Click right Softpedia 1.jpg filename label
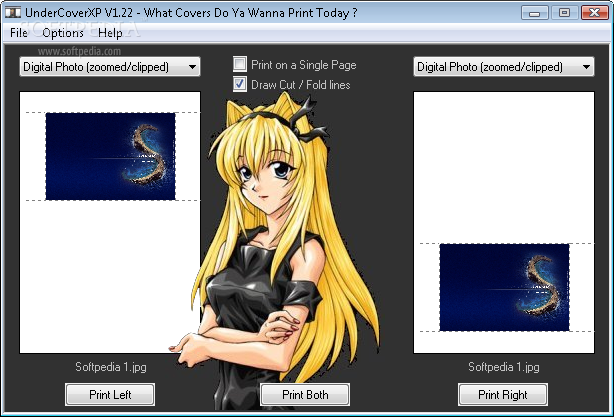This screenshot has height=417, width=614. (504, 367)
